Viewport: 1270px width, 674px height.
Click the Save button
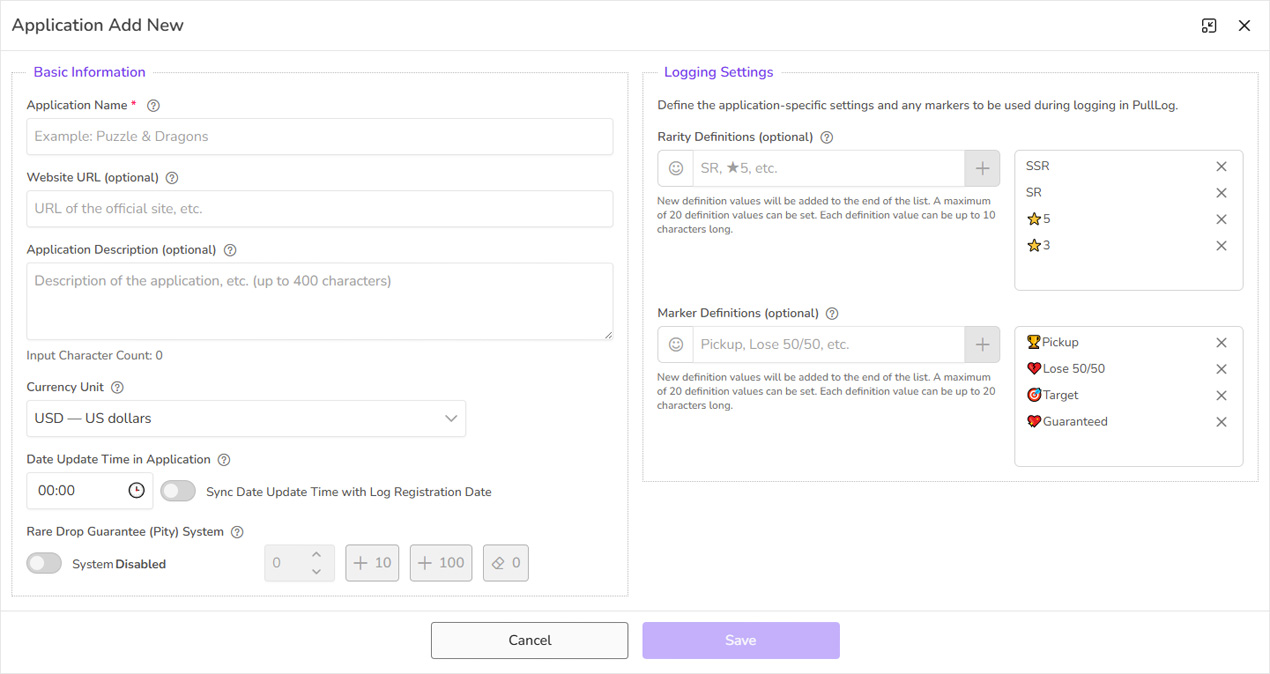coord(740,640)
